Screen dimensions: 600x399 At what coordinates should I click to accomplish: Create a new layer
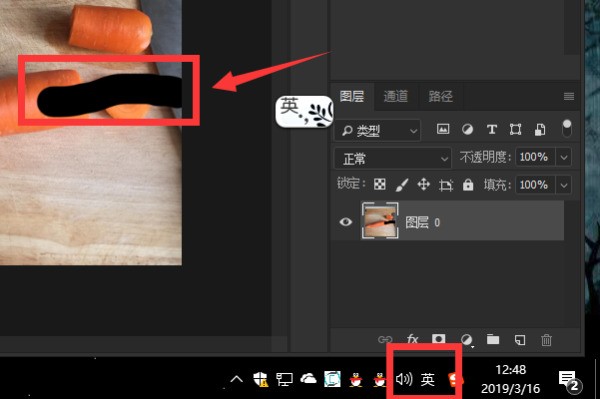(x=520, y=339)
